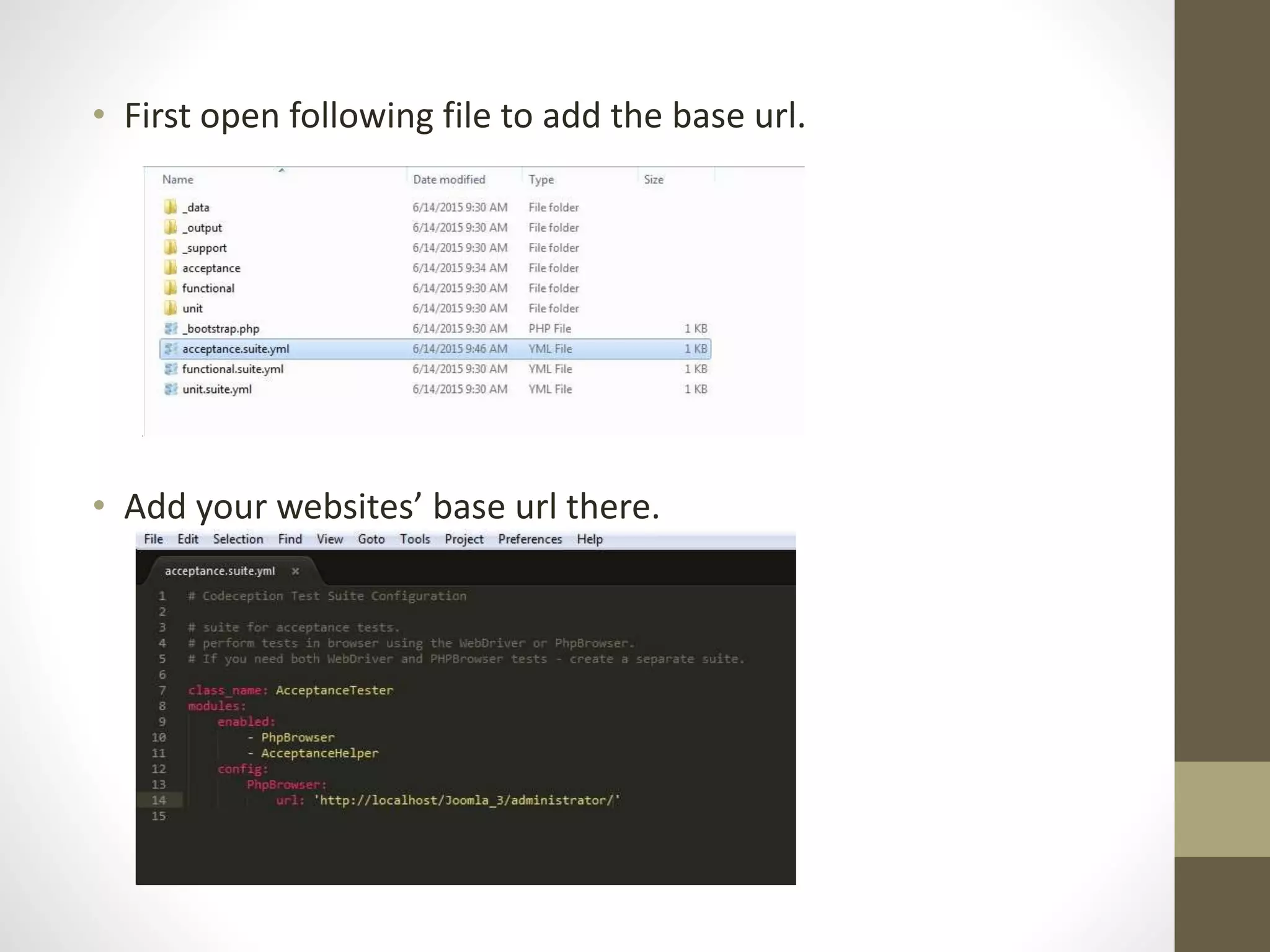Sort by the Date modified column
The image size is (1270, 952).
coord(449,180)
